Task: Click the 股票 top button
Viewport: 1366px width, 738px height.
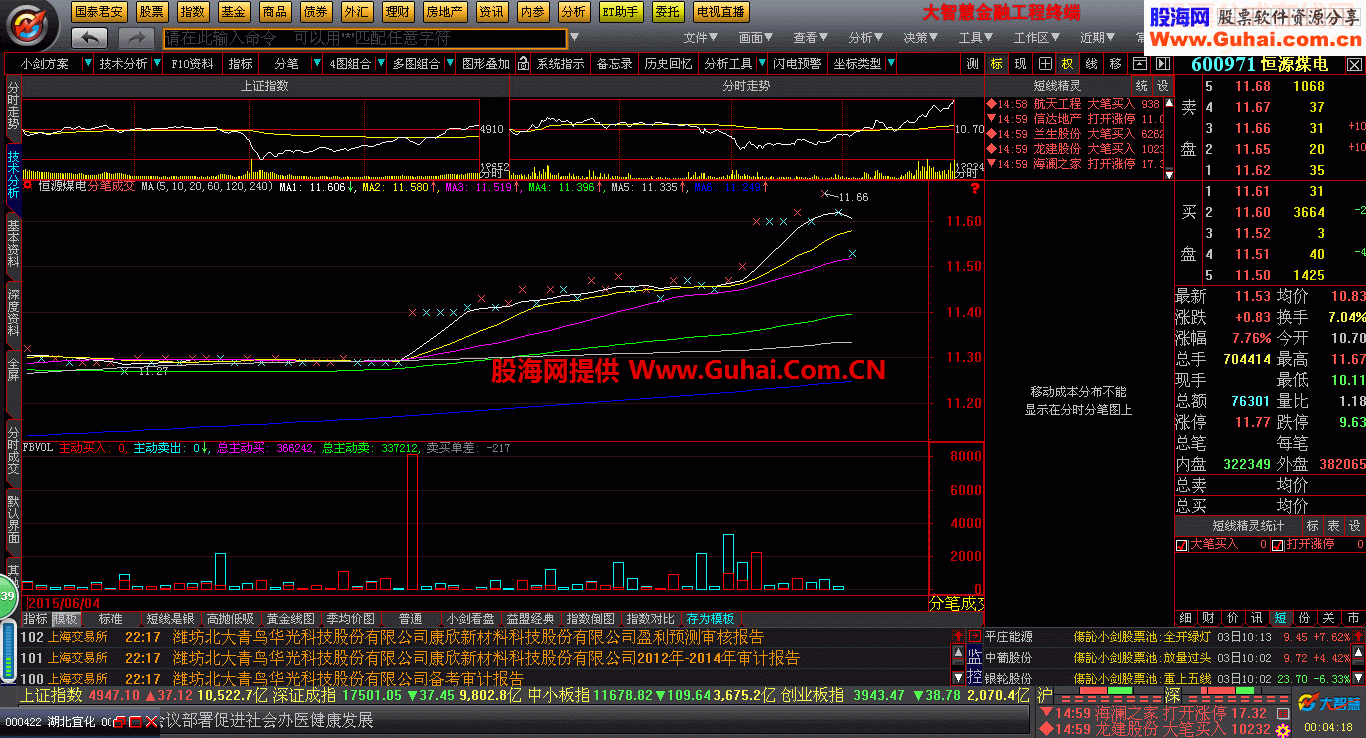Action: click(152, 12)
